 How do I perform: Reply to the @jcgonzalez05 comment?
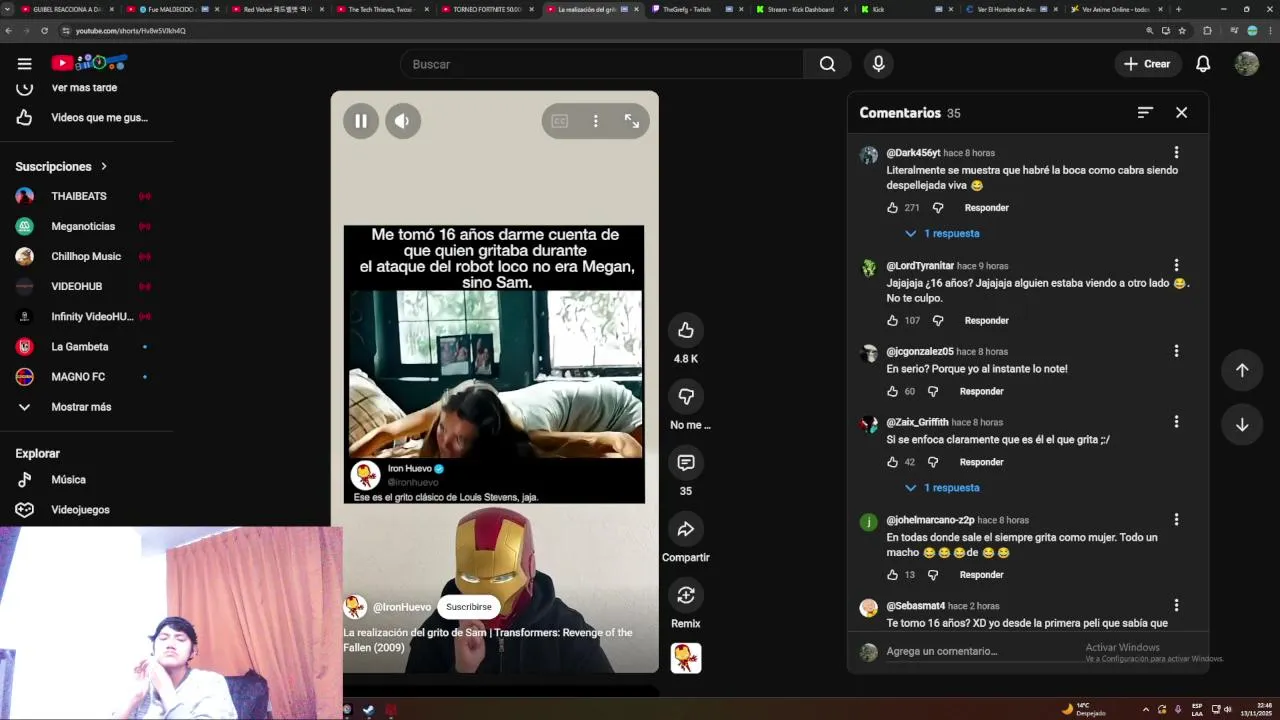[981, 392]
